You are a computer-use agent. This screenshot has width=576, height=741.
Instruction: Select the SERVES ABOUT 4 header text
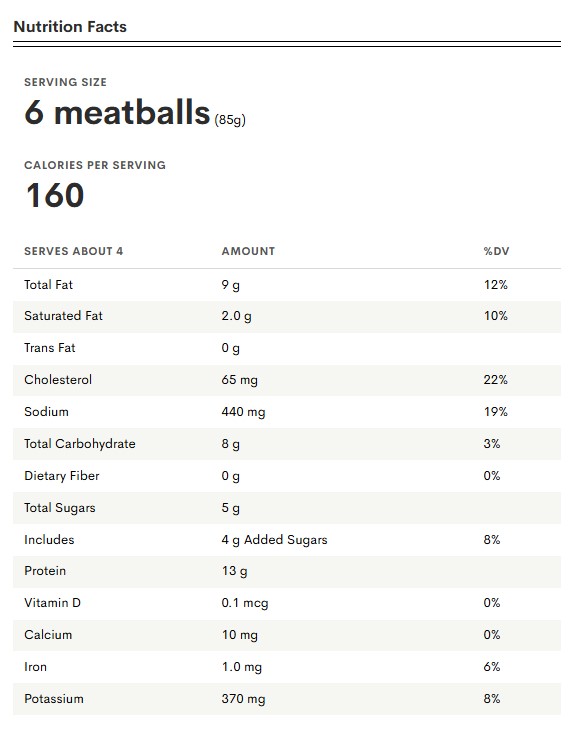tap(74, 251)
